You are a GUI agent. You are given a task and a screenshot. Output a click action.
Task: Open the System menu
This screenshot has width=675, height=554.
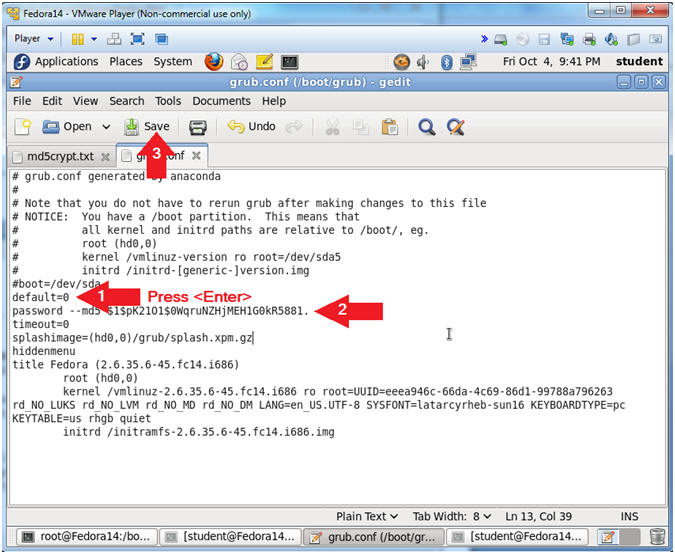coord(173,62)
